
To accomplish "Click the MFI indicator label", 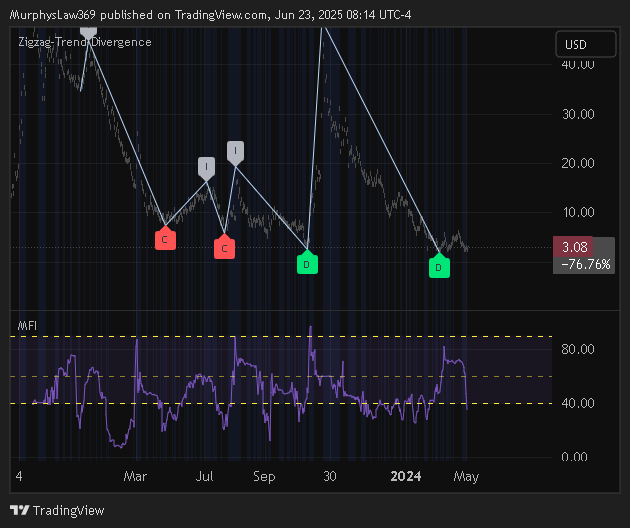I will [27, 325].
